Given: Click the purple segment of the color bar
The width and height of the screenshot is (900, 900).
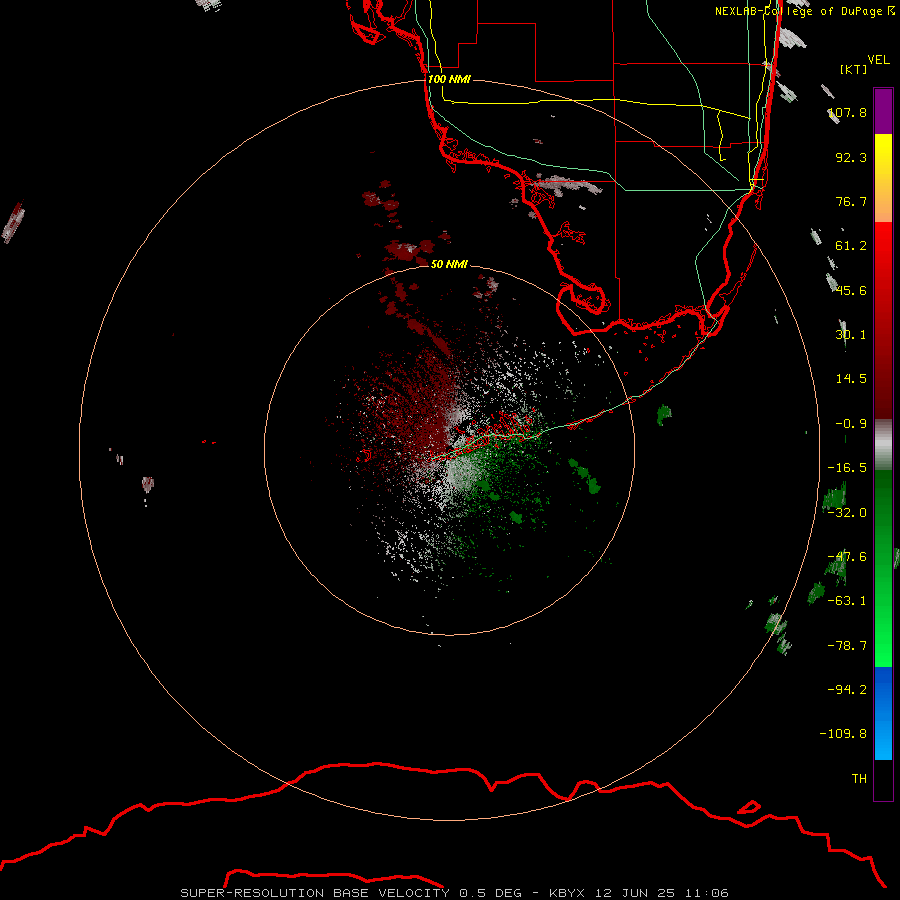Looking at the screenshot, I should [x=883, y=111].
